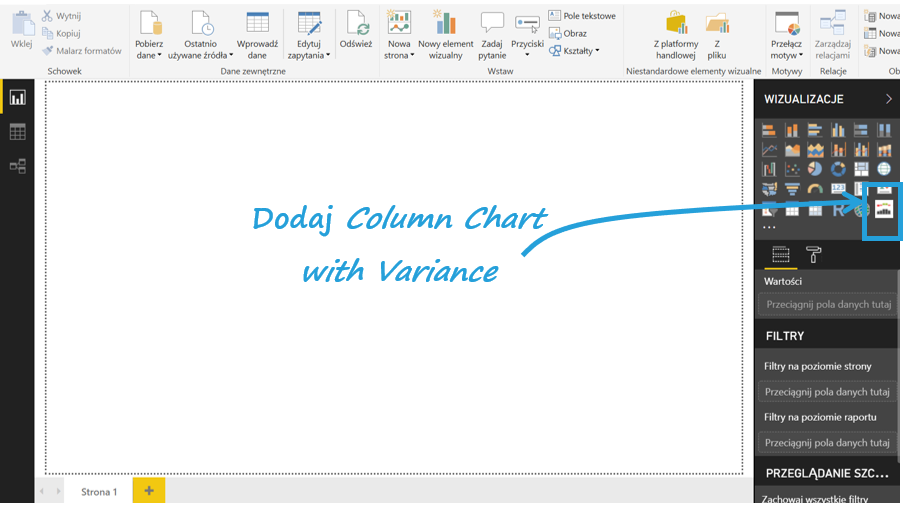Open the Model relationships view icon
The height and width of the screenshot is (511, 906).
(17, 166)
